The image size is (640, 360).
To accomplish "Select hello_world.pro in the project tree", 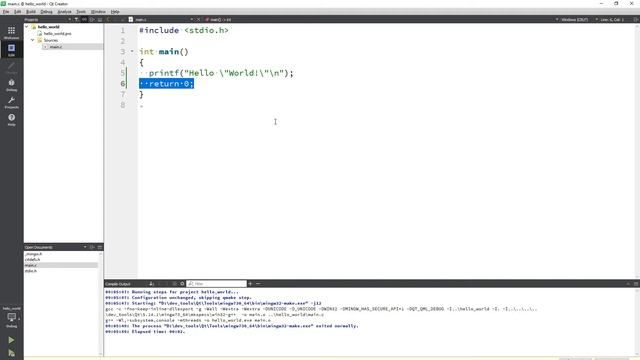I will point(58,33).
